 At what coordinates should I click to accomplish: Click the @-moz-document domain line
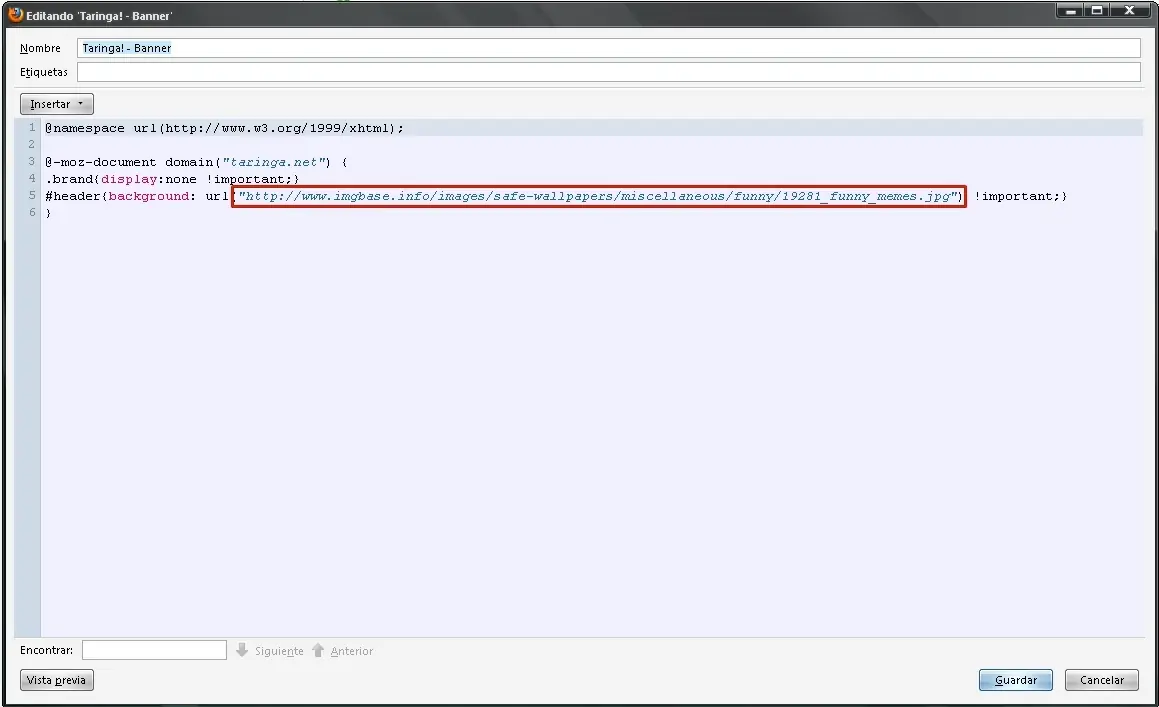[x=196, y=162]
